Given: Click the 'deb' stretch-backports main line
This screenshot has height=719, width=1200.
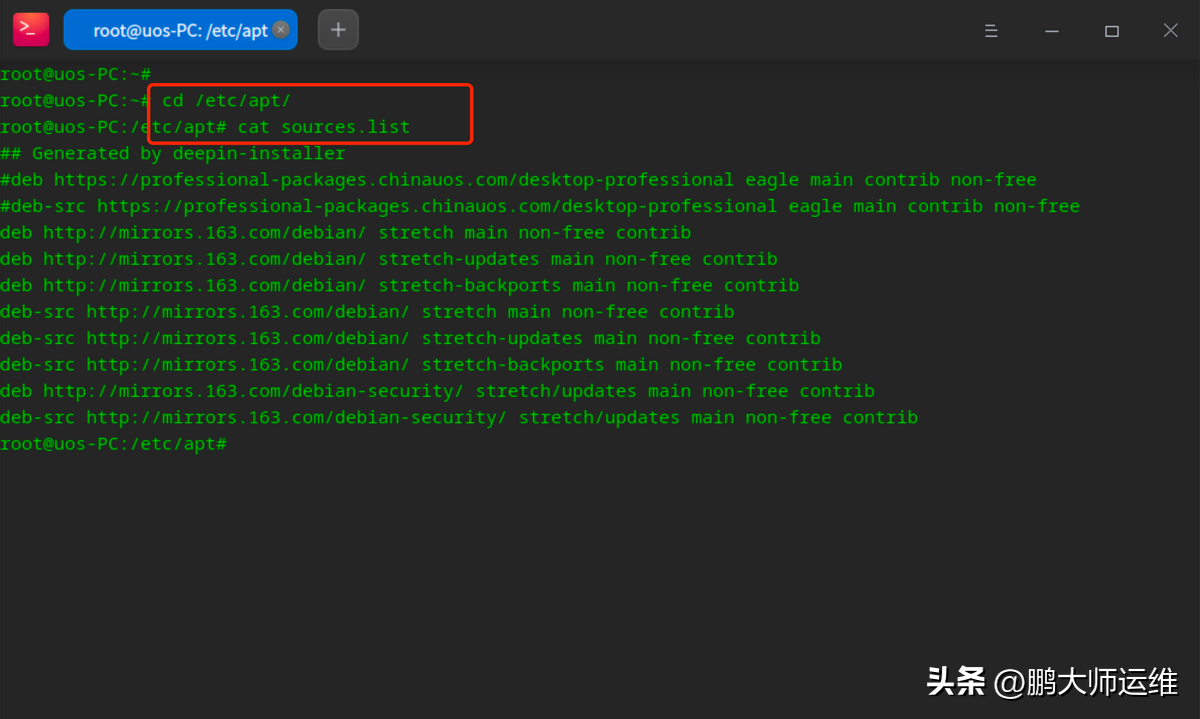Looking at the screenshot, I should point(400,285).
